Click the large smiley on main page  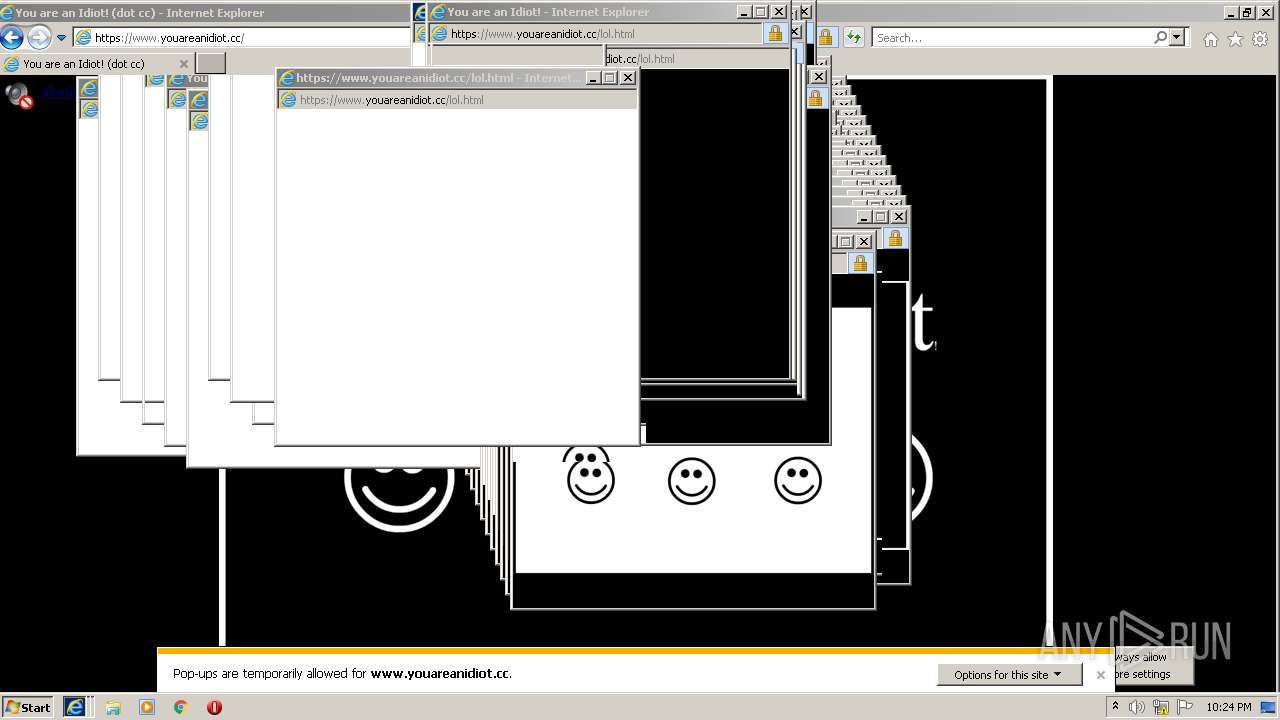399,490
